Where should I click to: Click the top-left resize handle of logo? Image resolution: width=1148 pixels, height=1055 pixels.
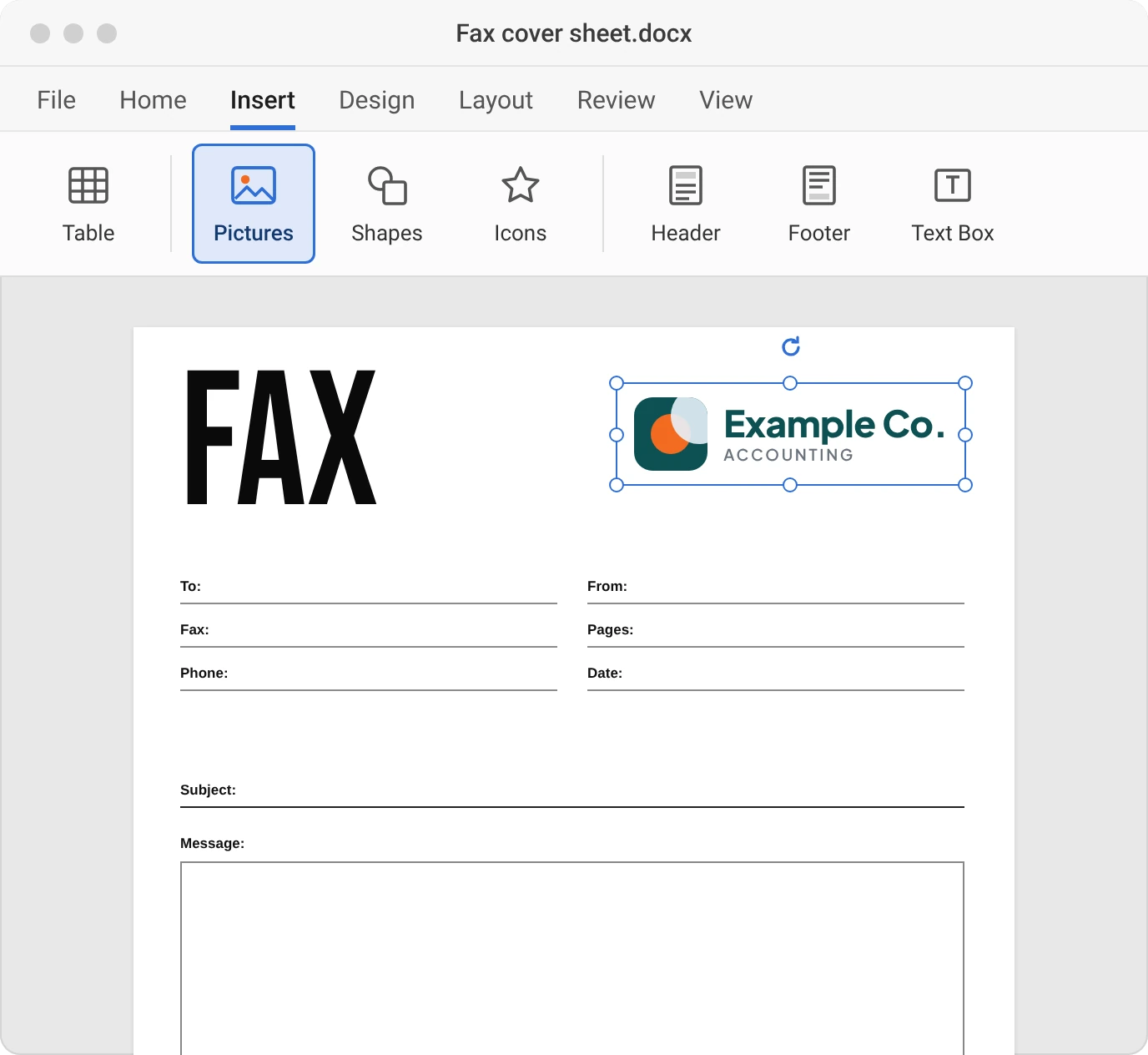pos(617,383)
